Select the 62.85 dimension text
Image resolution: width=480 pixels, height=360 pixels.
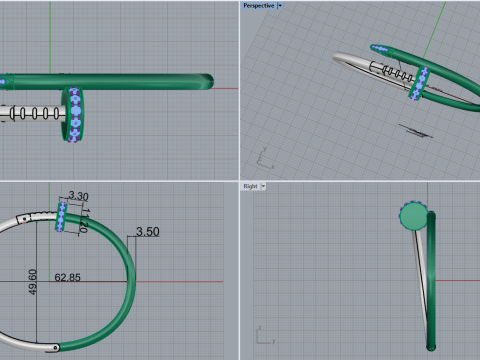point(67,277)
